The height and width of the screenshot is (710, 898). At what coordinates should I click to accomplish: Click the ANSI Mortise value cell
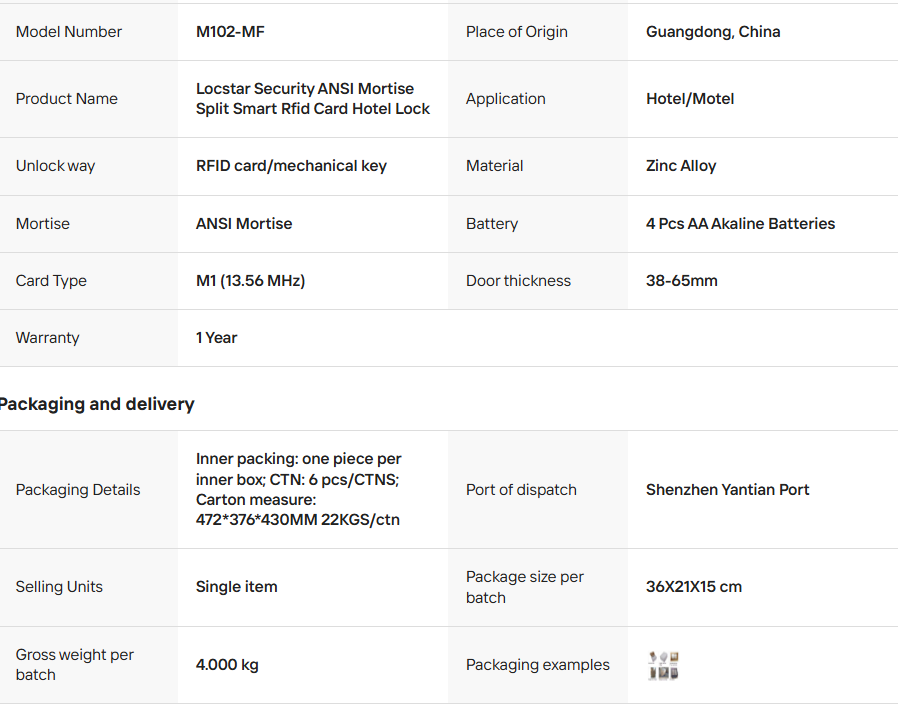[x=244, y=224]
